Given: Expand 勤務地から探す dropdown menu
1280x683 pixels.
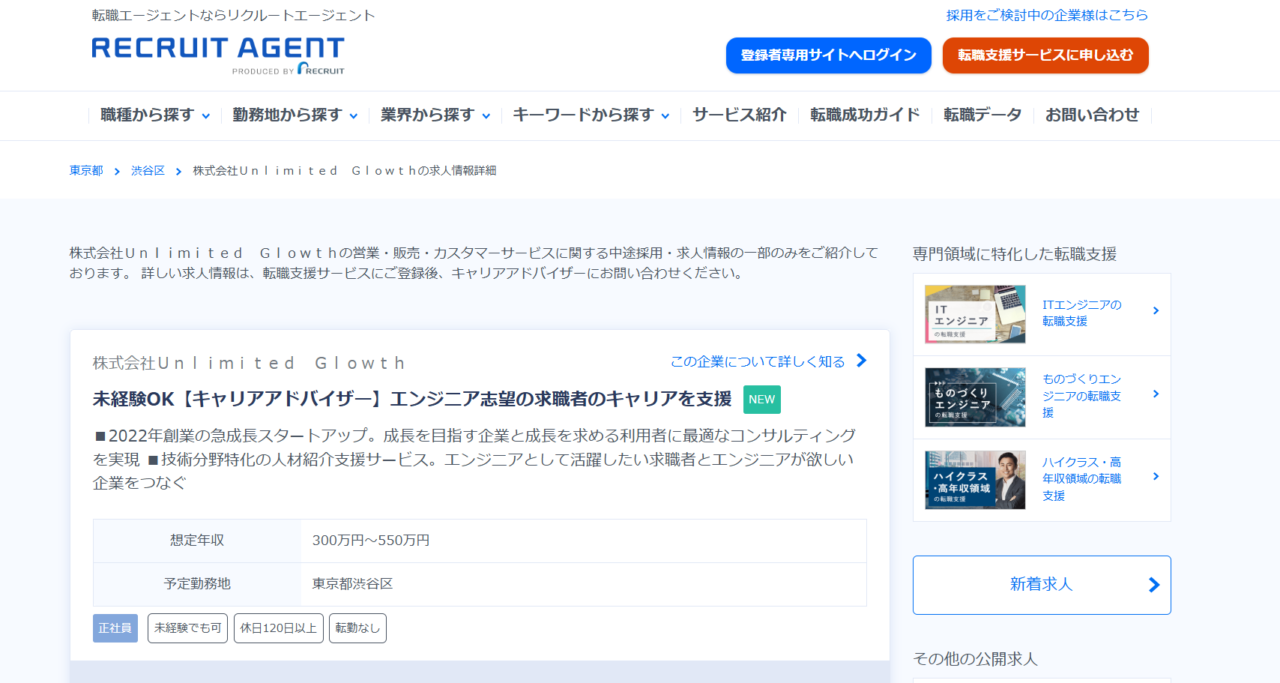Looking at the screenshot, I should [x=295, y=115].
